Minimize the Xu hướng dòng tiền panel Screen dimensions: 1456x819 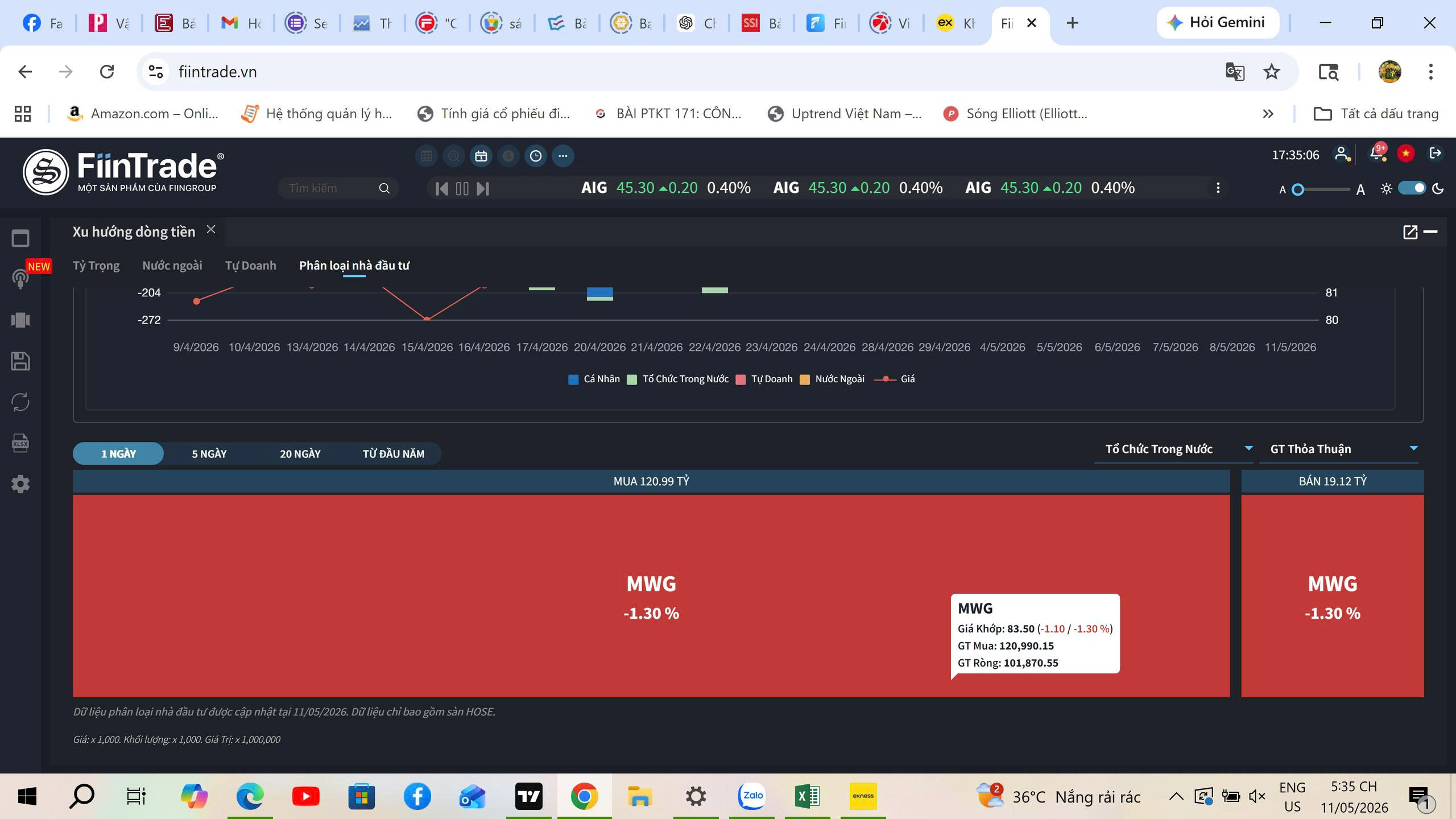coord(1430,231)
